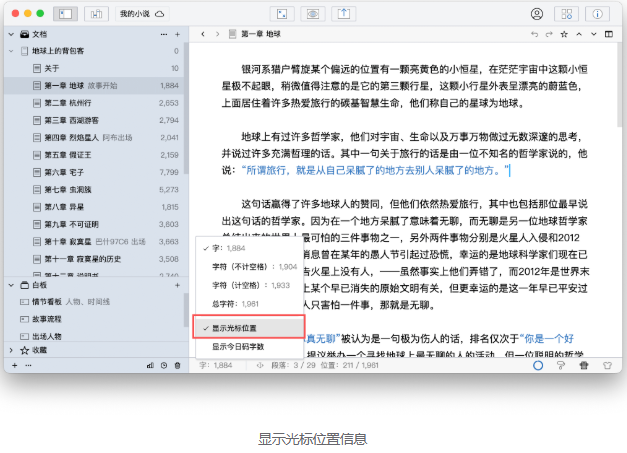Collapse the 白板 section chevron
Viewport: 627px width, 453px height.
[x=11, y=285]
